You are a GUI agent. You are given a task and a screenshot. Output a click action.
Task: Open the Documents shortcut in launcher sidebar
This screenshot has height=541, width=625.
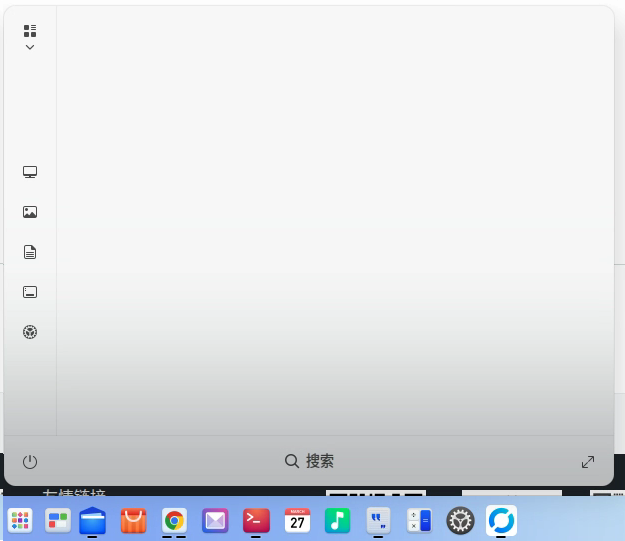[x=30, y=252]
